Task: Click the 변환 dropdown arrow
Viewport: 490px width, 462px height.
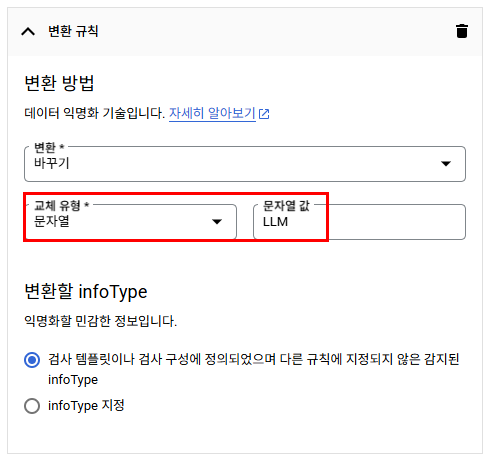Action: [x=446, y=163]
